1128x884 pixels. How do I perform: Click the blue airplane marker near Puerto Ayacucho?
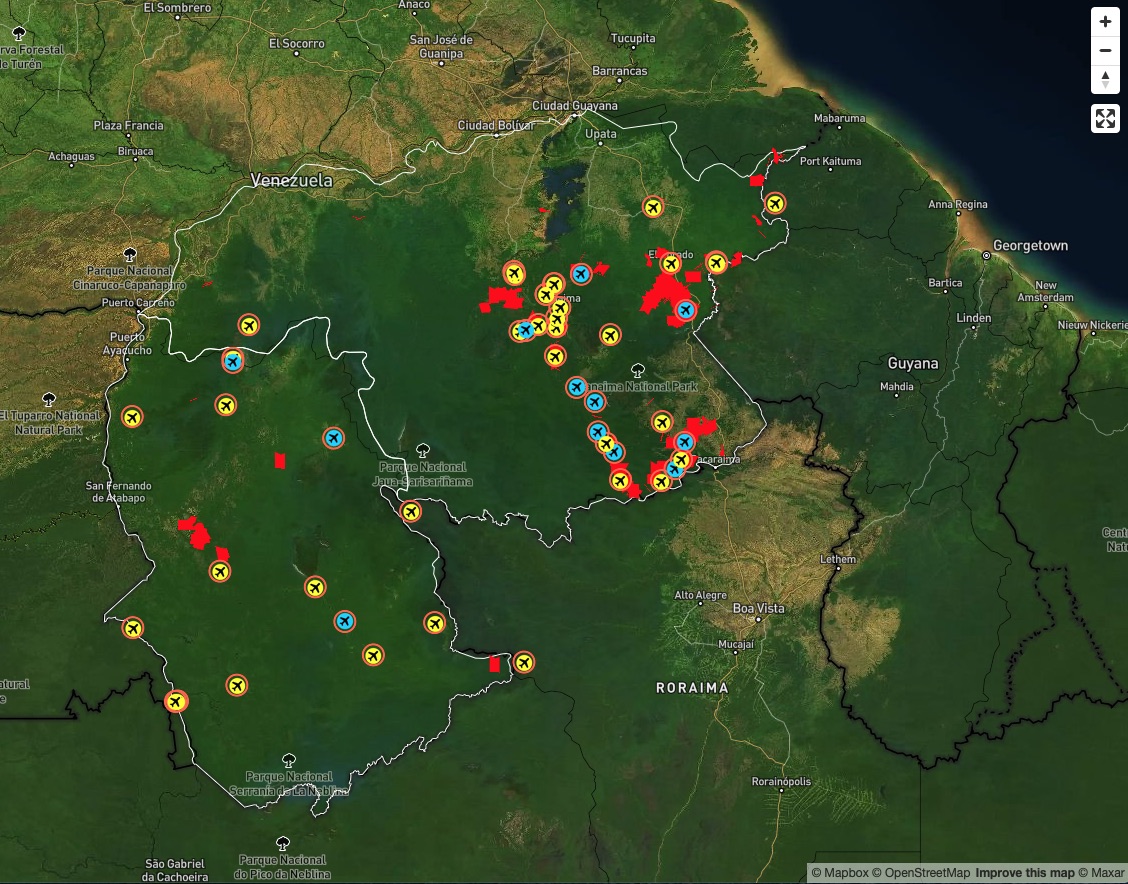(233, 361)
